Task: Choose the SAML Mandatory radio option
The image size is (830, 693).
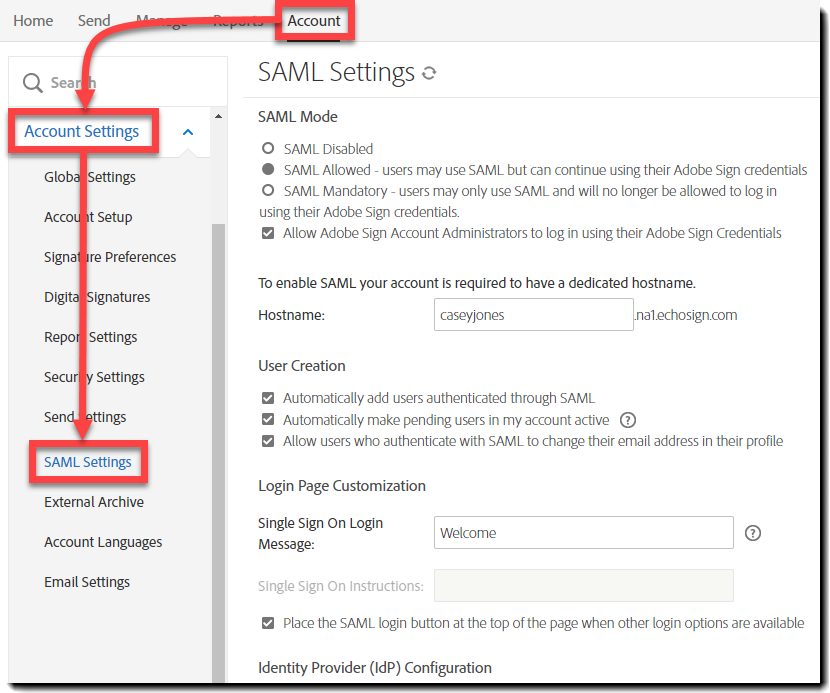Action: point(268,190)
